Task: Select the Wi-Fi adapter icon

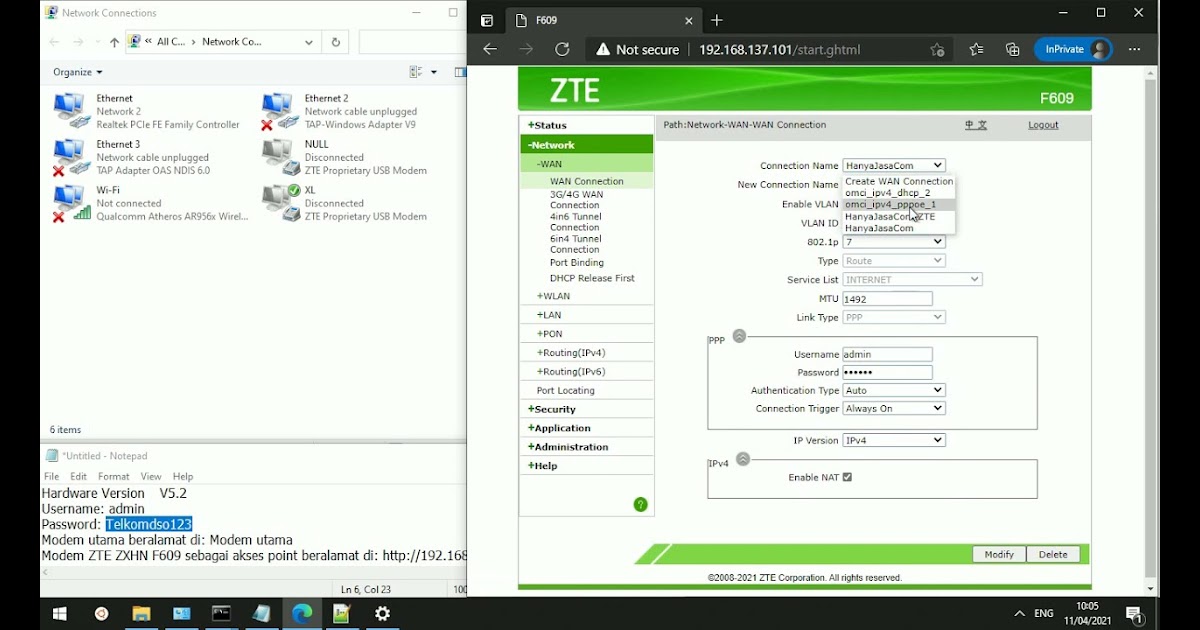Action: coord(71,202)
